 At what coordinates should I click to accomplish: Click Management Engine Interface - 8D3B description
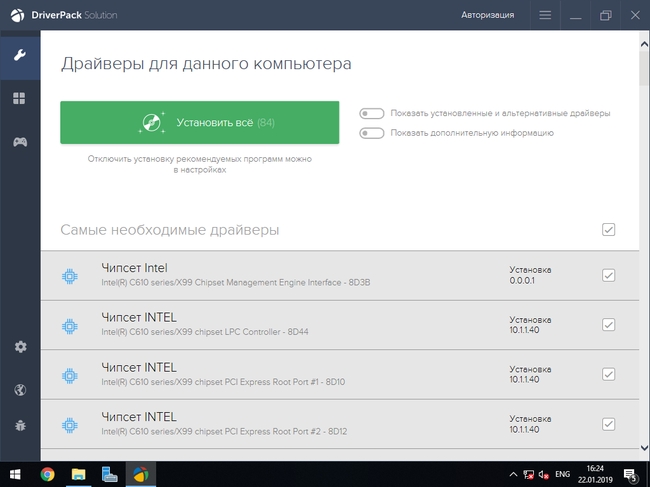[235, 283]
